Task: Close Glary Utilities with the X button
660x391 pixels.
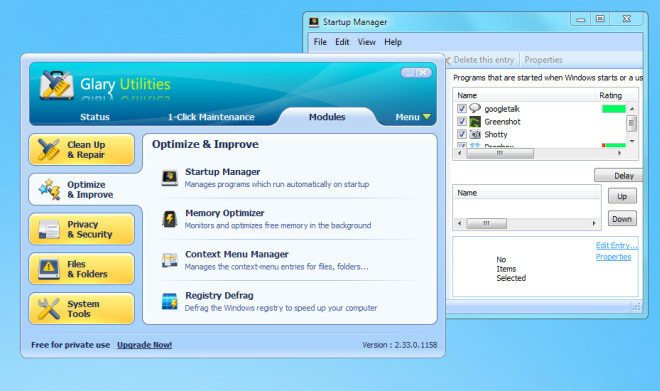Action: [x=423, y=73]
